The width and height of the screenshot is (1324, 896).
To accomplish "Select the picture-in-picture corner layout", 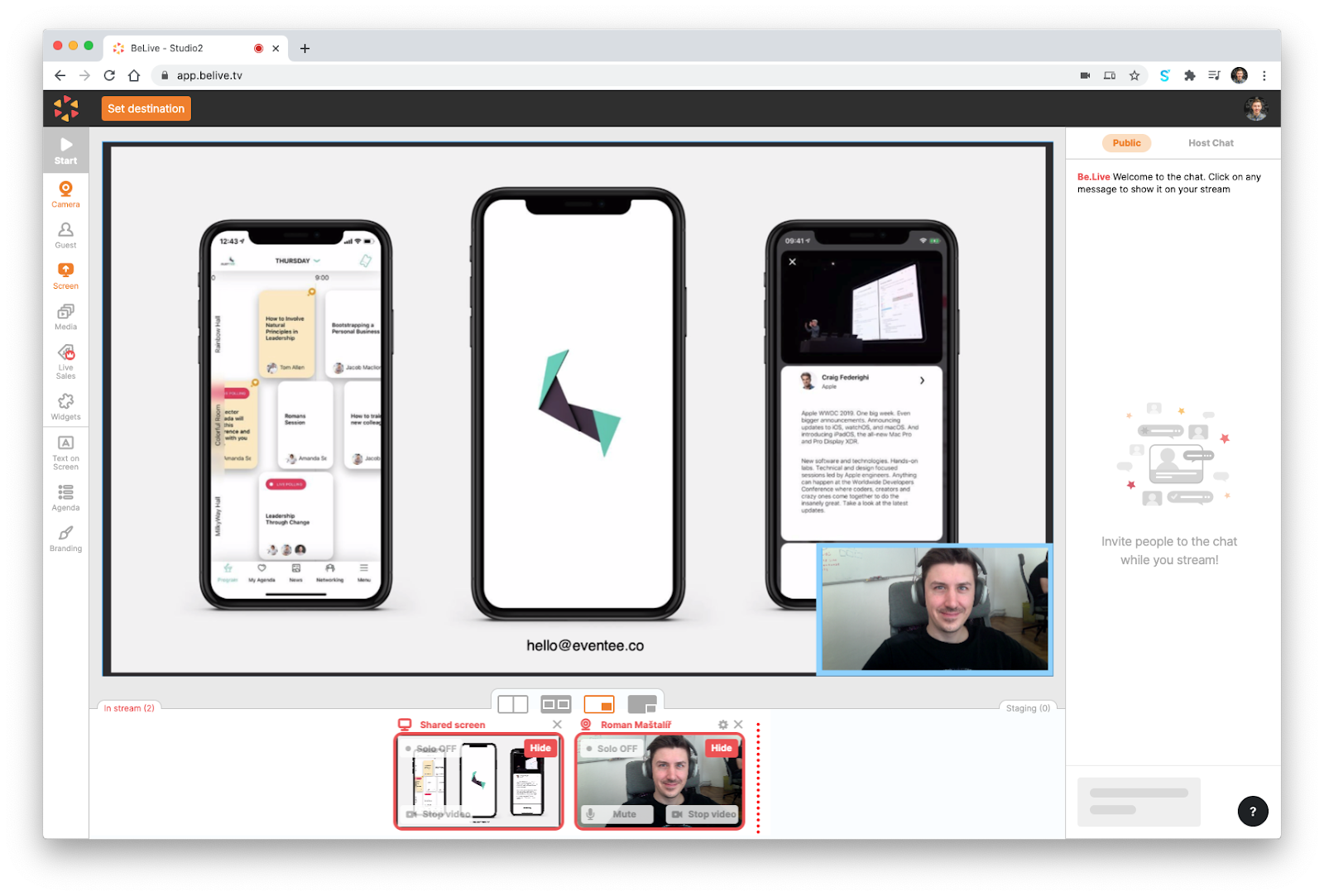I will 599,704.
